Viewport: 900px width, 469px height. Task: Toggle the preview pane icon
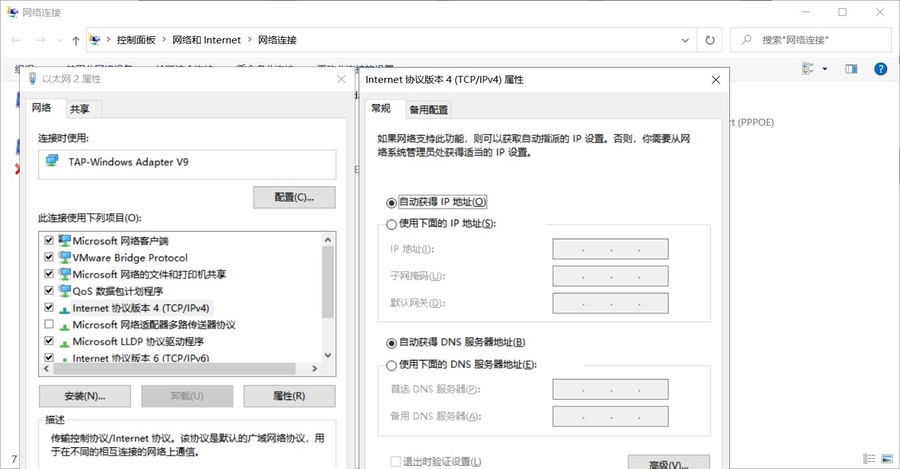[x=851, y=69]
